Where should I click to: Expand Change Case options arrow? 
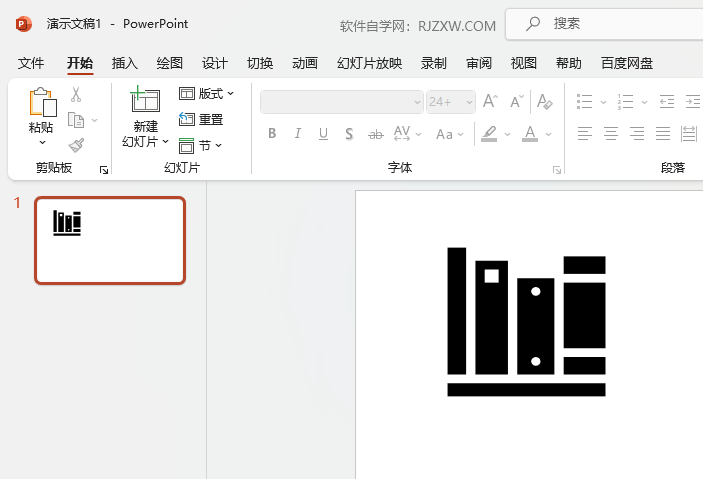tap(460, 134)
